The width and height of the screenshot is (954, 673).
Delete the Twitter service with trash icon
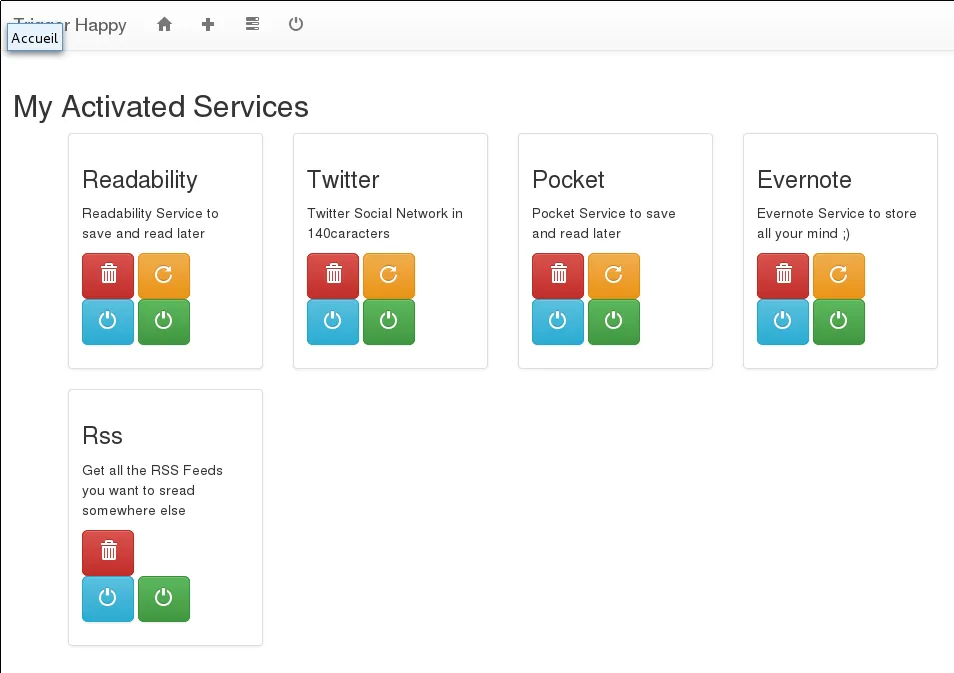coord(332,275)
